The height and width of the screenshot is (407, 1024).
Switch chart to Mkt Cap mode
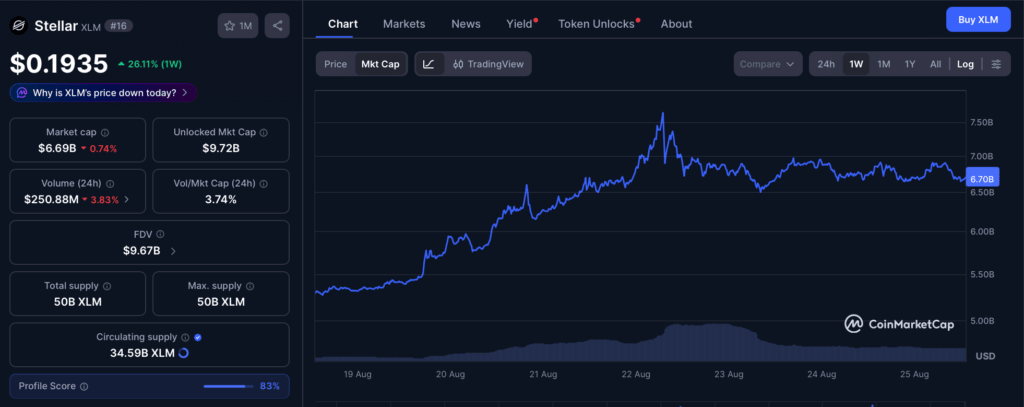click(380, 64)
